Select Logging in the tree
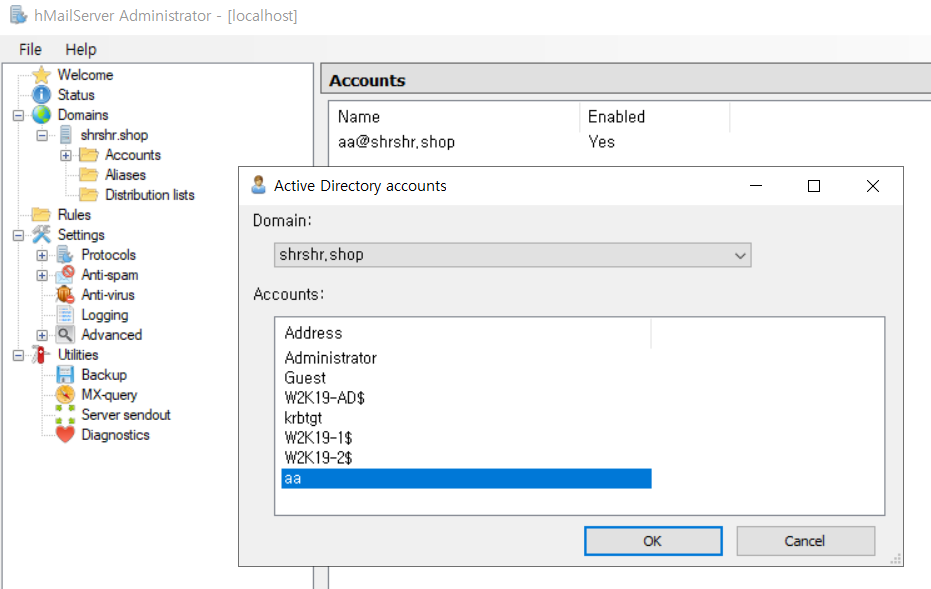Screen dimensions: 931x589 coord(104,315)
